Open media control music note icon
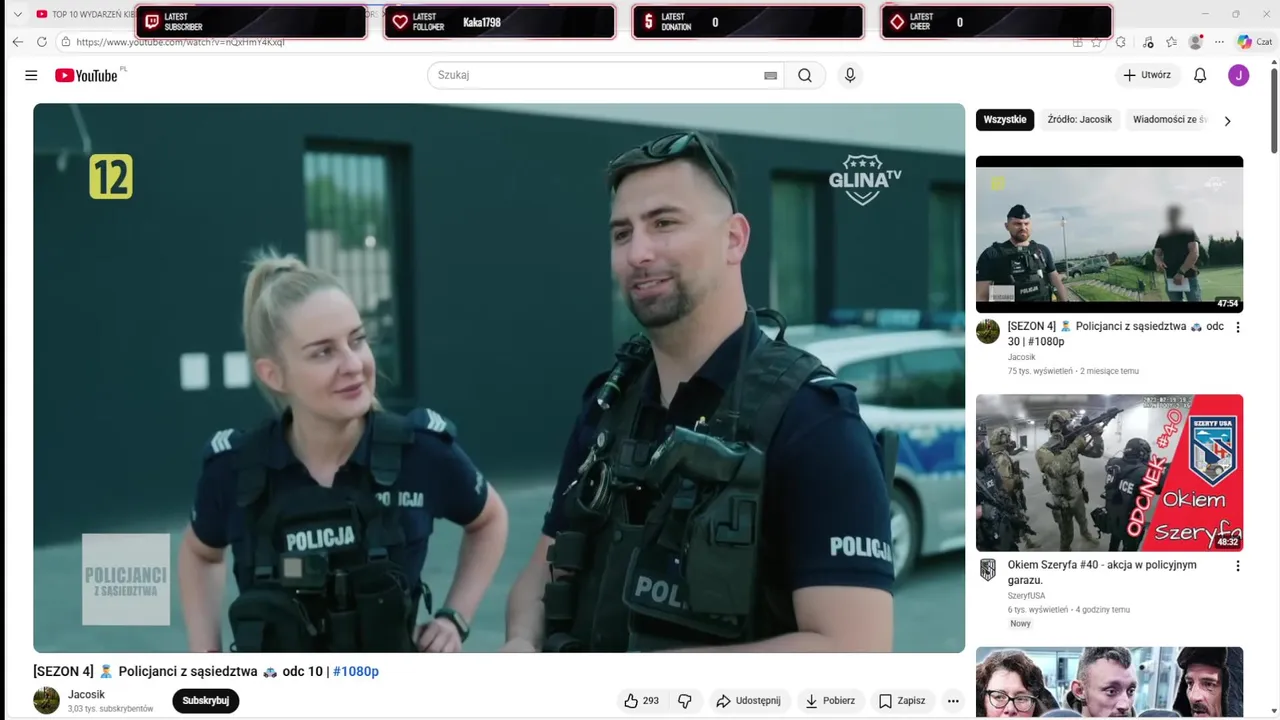This screenshot has height=720, width=1280. [1147, 42]
